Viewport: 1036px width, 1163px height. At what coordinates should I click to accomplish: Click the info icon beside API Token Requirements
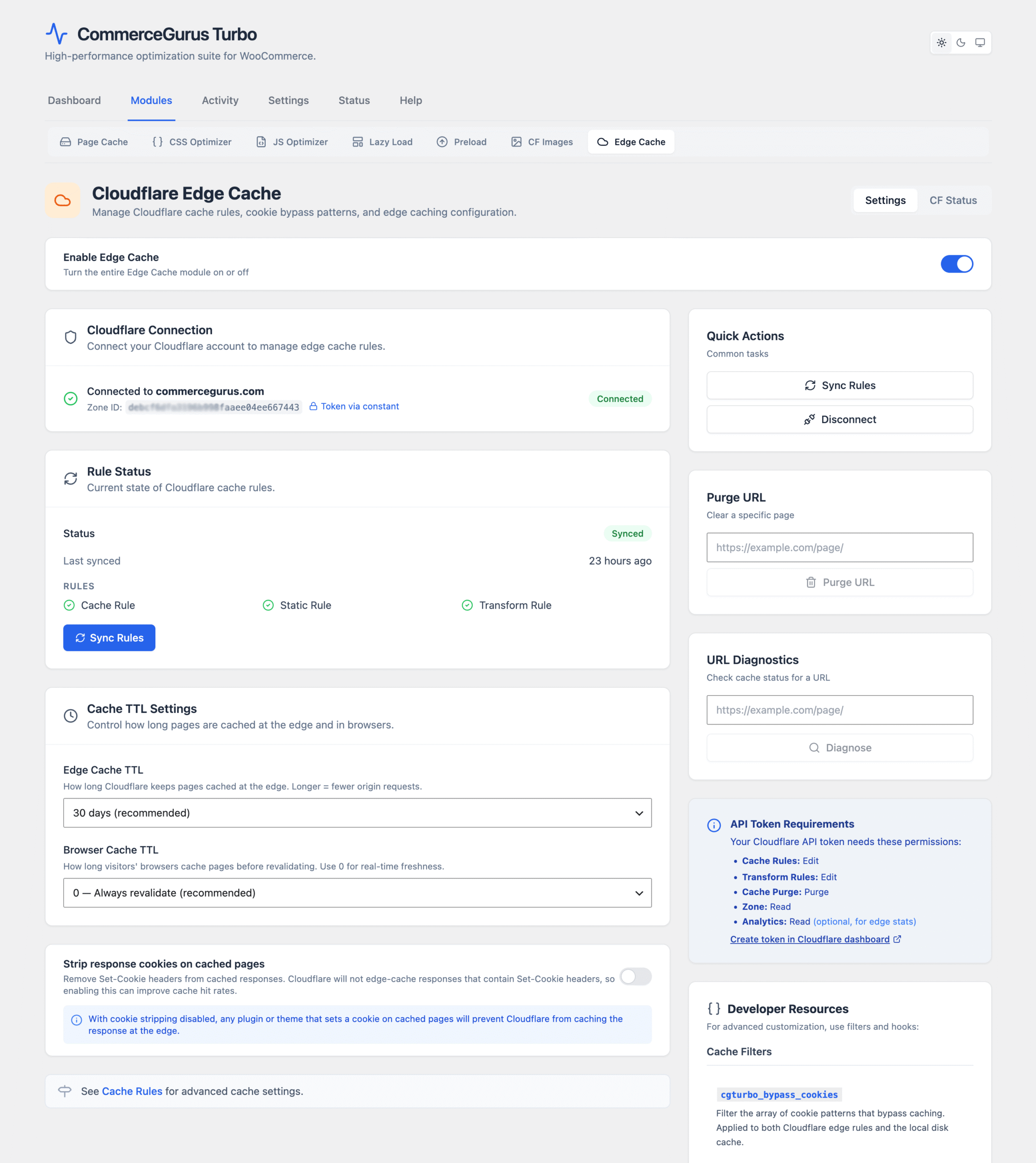[x=714, y=825]
